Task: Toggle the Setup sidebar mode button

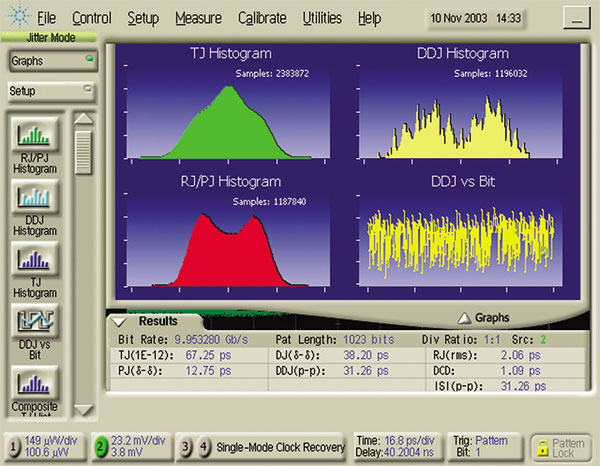Action: coord(51,91)
